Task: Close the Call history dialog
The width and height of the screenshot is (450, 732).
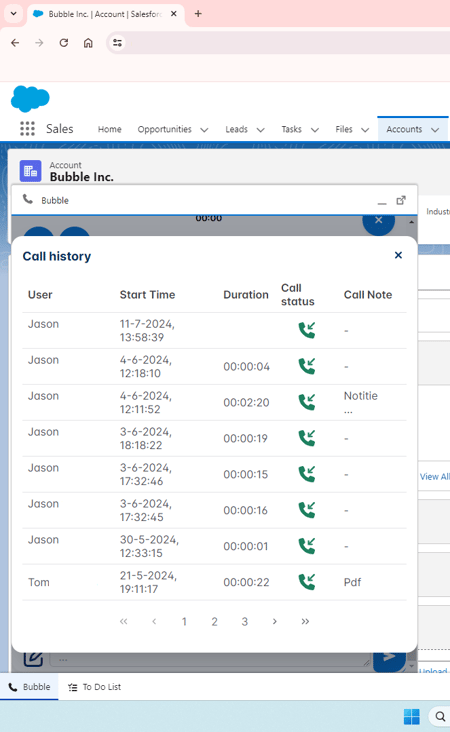Action: [398, 255]
